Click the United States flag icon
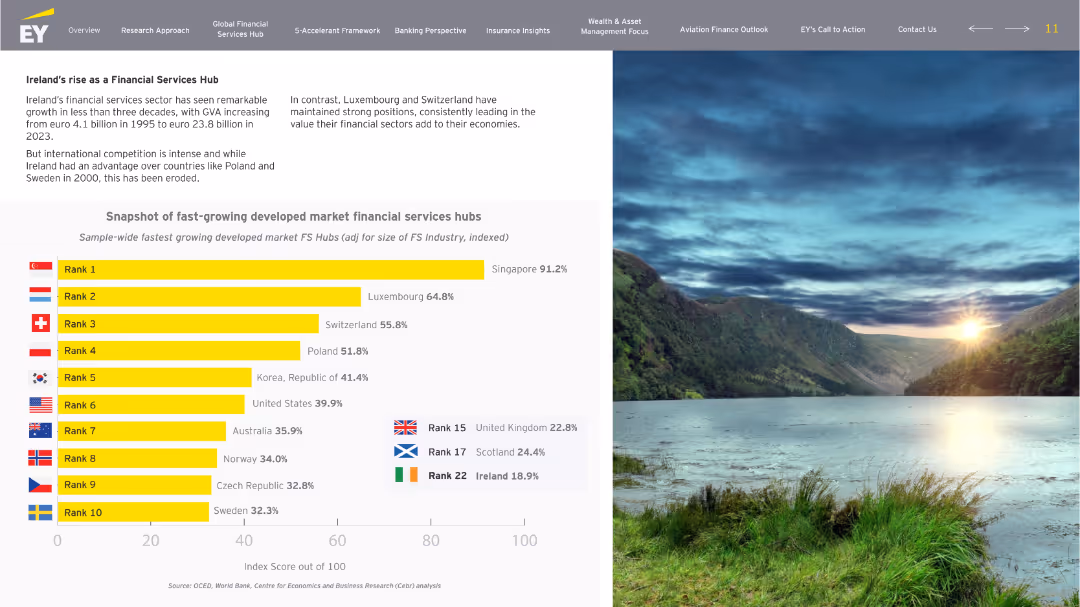The height and width of the screenshot is (607, 1080). 41,404
